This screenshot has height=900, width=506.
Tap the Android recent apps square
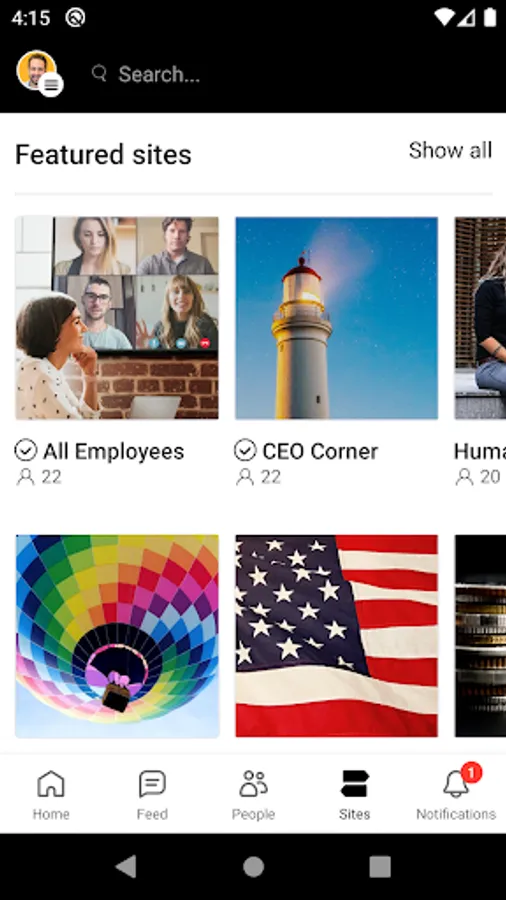click(x=380, y=867)
